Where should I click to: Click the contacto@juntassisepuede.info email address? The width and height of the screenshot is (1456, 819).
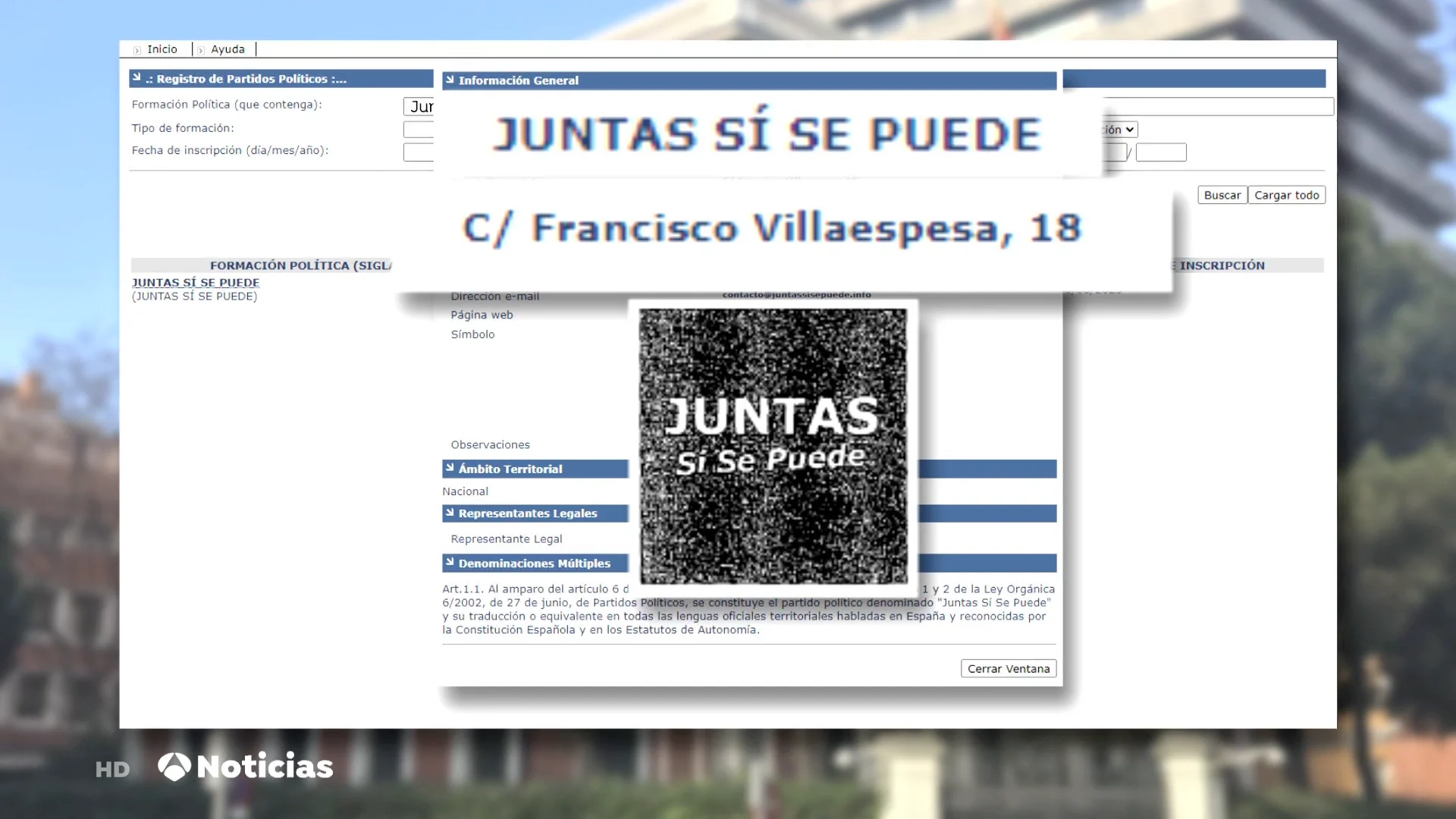click(x=796, y=294)
